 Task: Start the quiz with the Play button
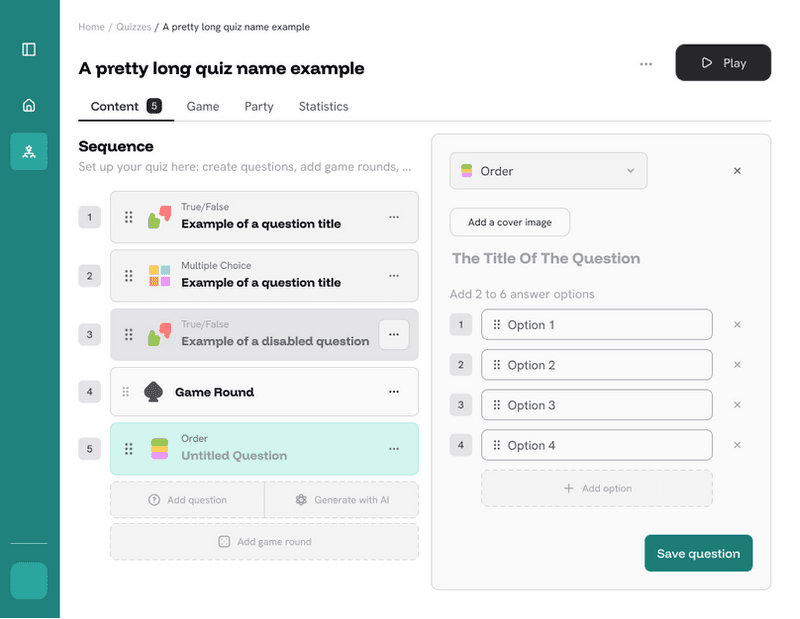pyautogui.click(x=723, y=63)
